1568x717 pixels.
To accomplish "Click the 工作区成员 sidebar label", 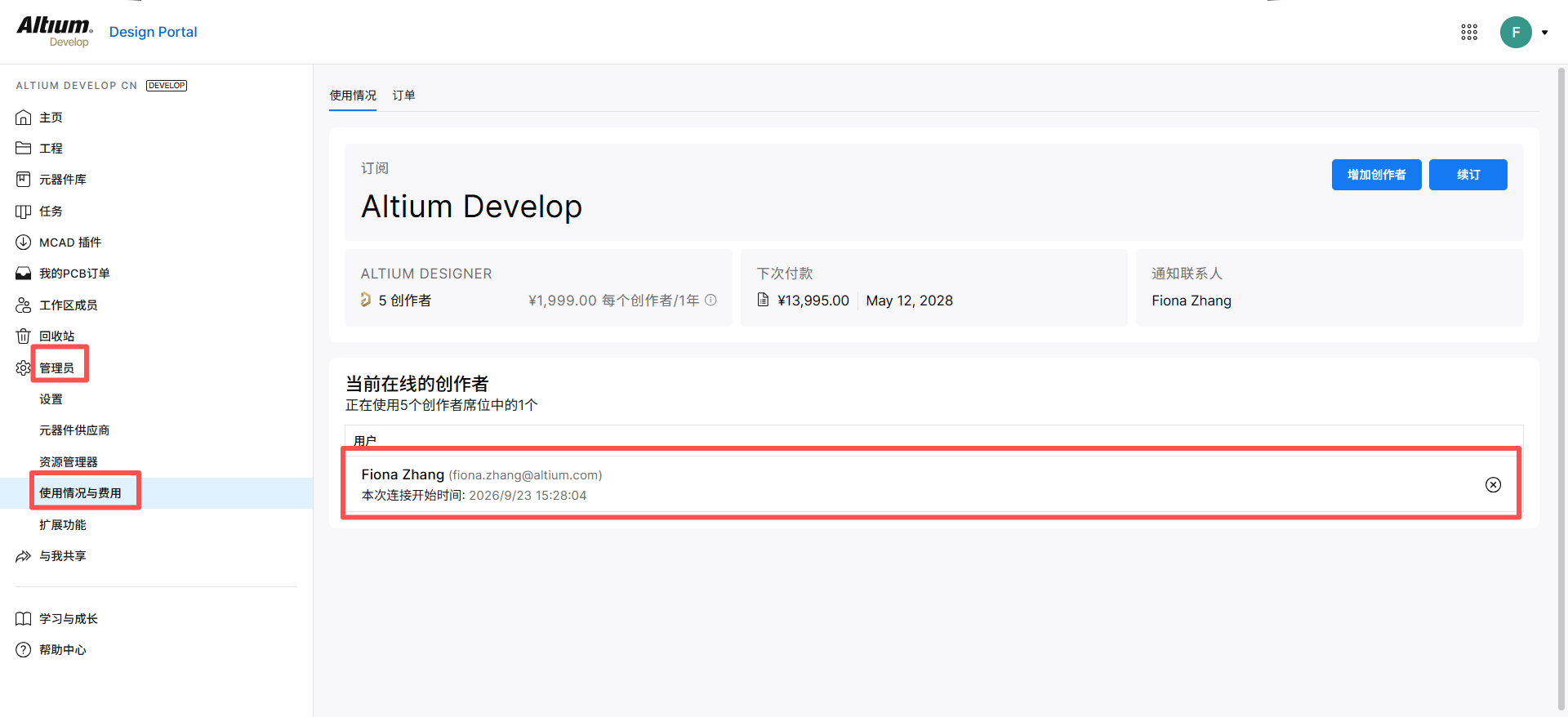I will (69, 305).
